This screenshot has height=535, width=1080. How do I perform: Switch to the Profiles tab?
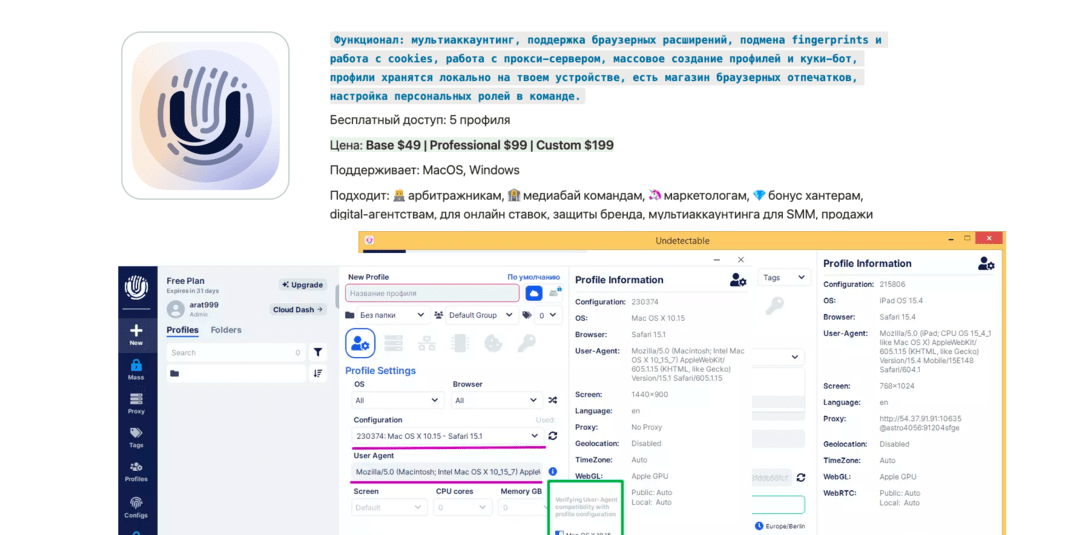pyautogui.click(x=183, y=330)
